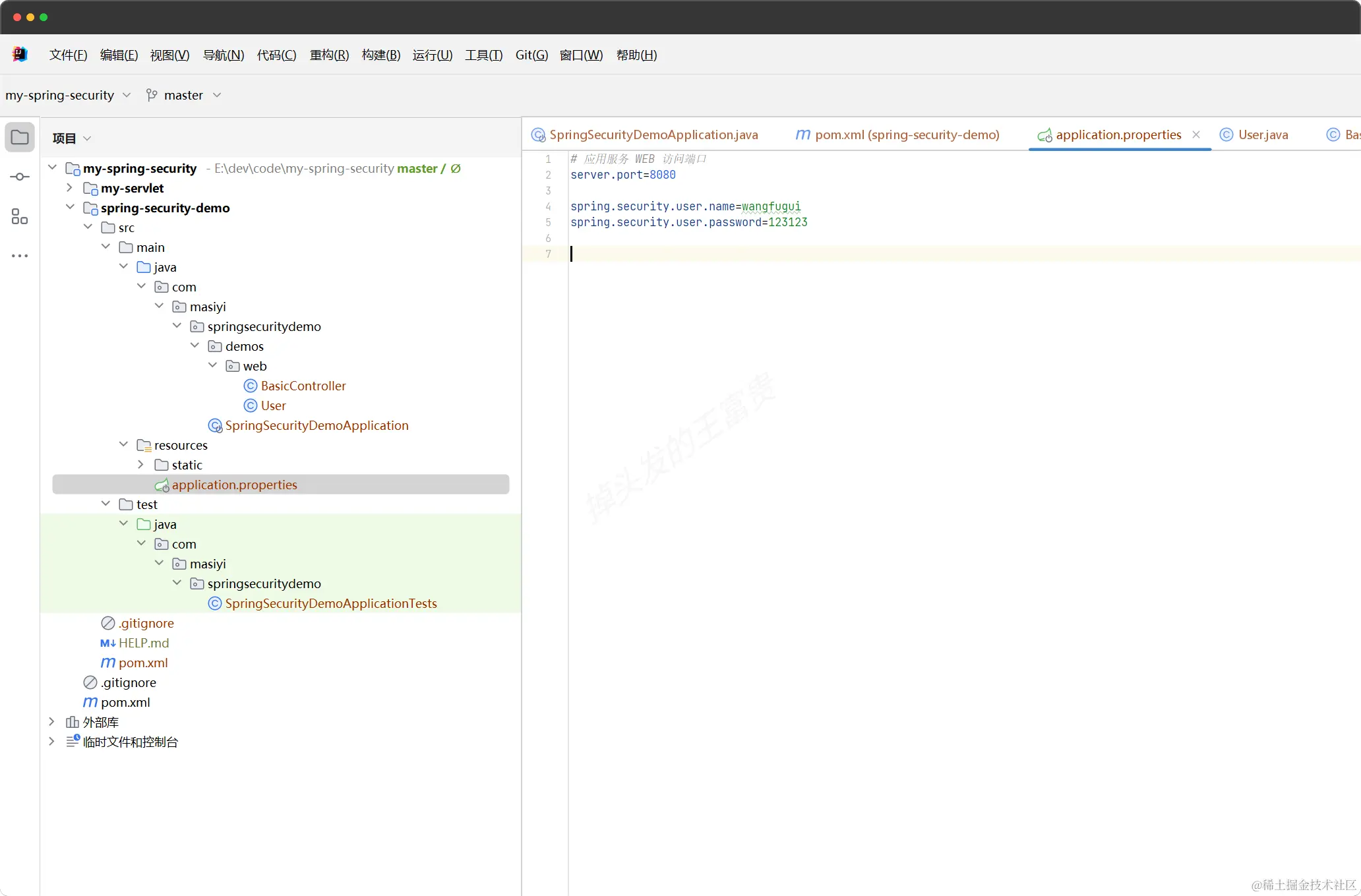Click the HELP.md markdown file icon

tap(108, 643)
